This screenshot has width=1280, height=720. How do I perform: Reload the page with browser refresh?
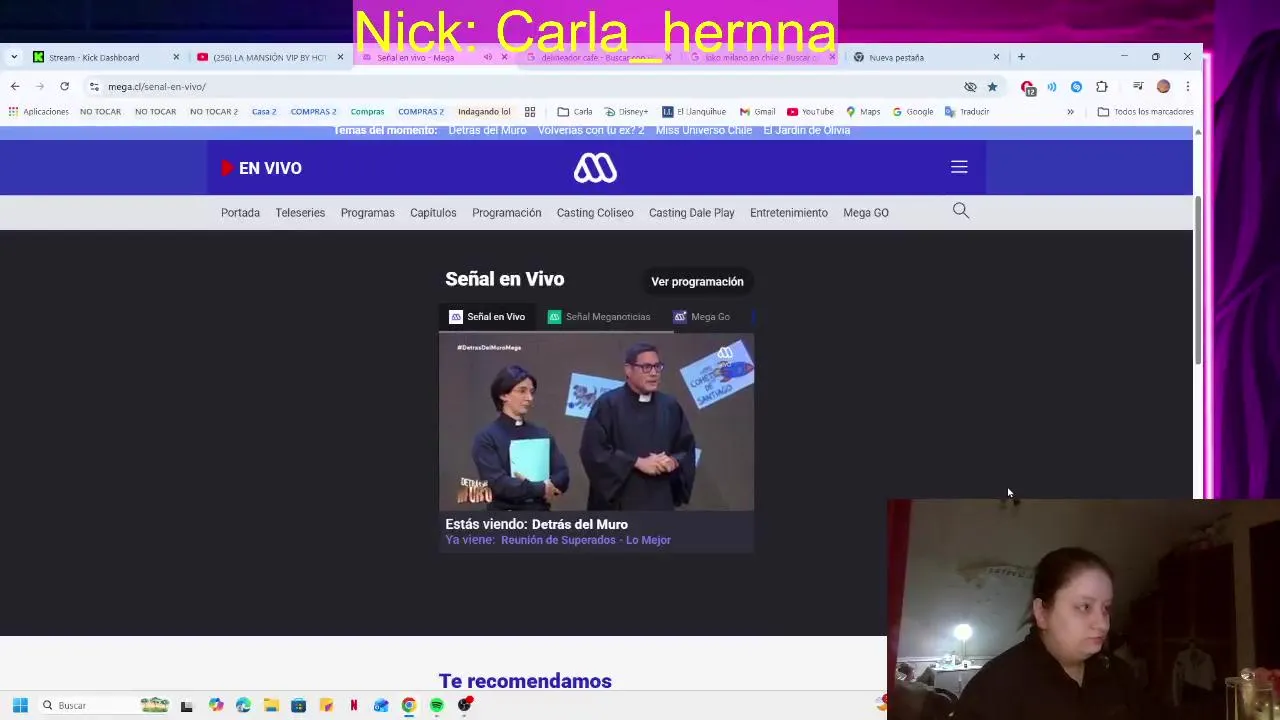point(64,86)
